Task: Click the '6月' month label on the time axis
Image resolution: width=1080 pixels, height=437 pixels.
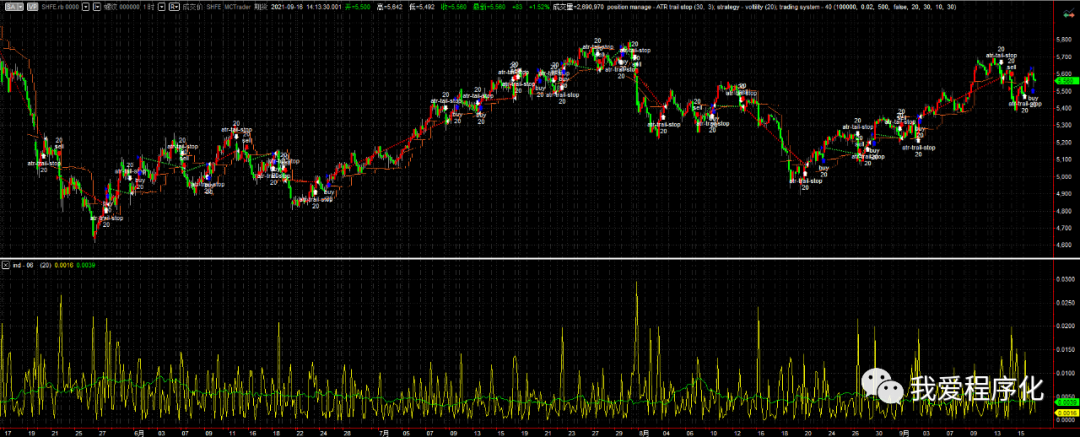Action: tap(139, 432)
